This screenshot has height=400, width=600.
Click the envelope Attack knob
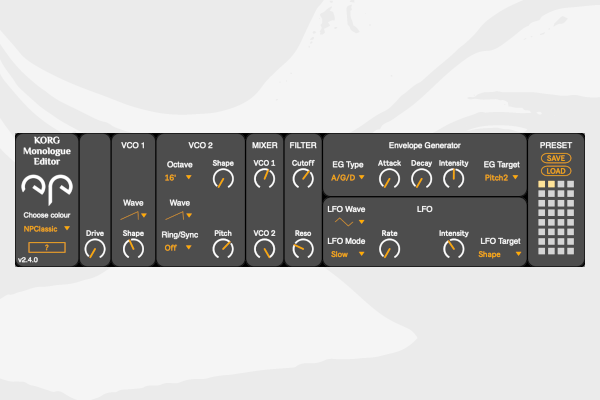389,179
